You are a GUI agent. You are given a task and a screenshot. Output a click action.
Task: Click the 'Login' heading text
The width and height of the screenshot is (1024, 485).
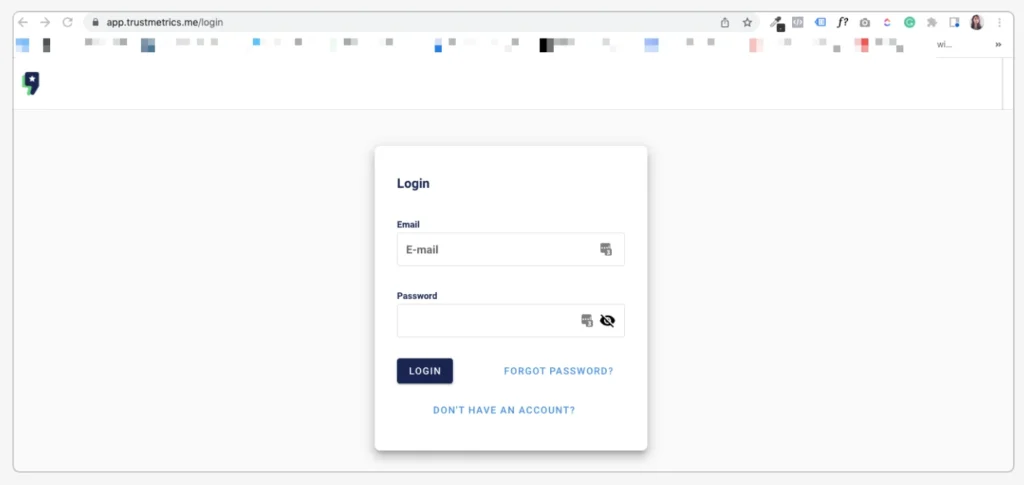[413, 183]
